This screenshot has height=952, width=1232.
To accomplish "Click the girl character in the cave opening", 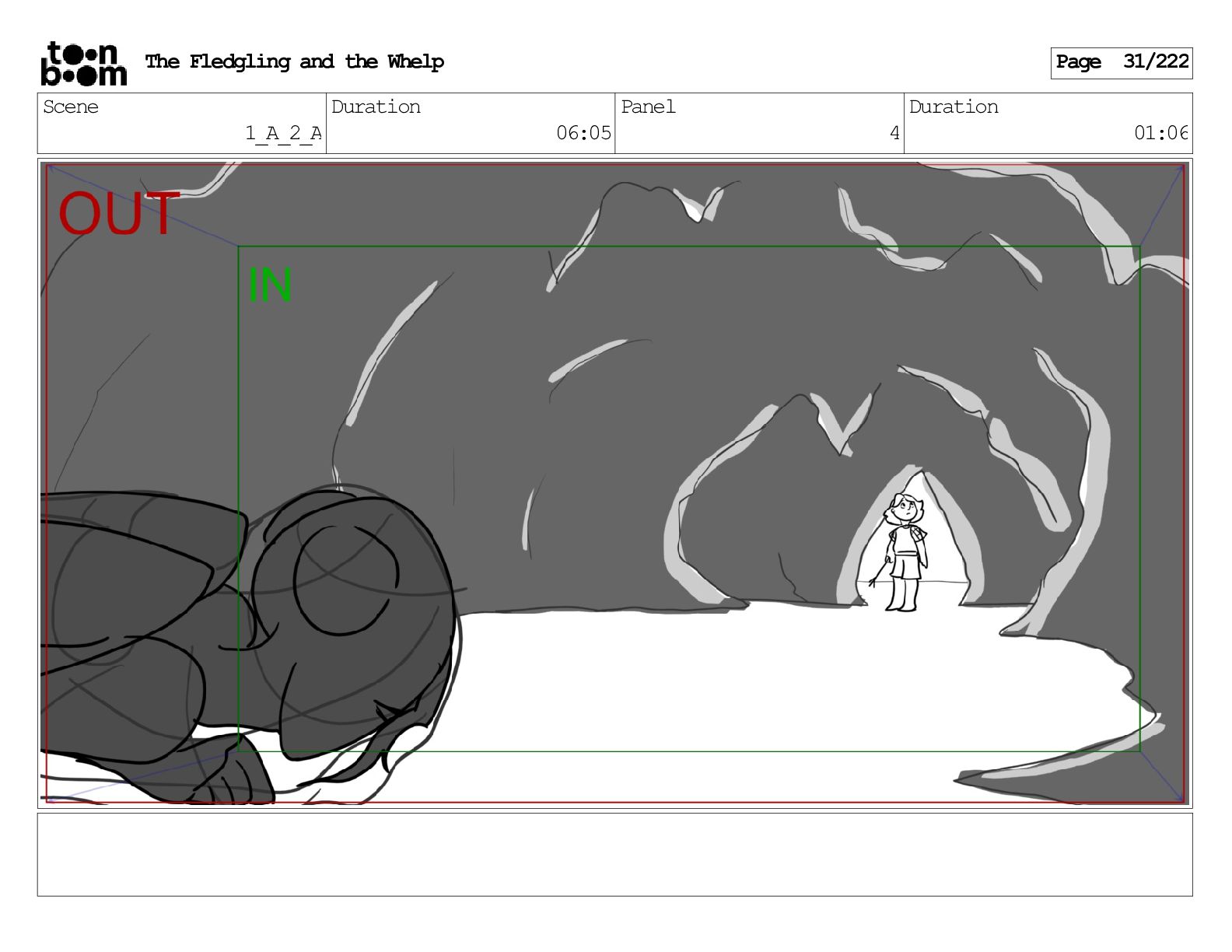I will 905,551.
